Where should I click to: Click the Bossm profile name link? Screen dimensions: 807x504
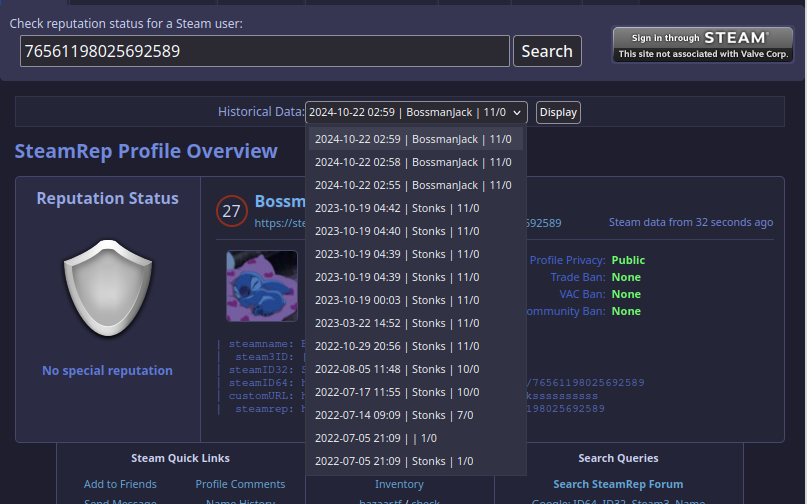coord(280,201)
